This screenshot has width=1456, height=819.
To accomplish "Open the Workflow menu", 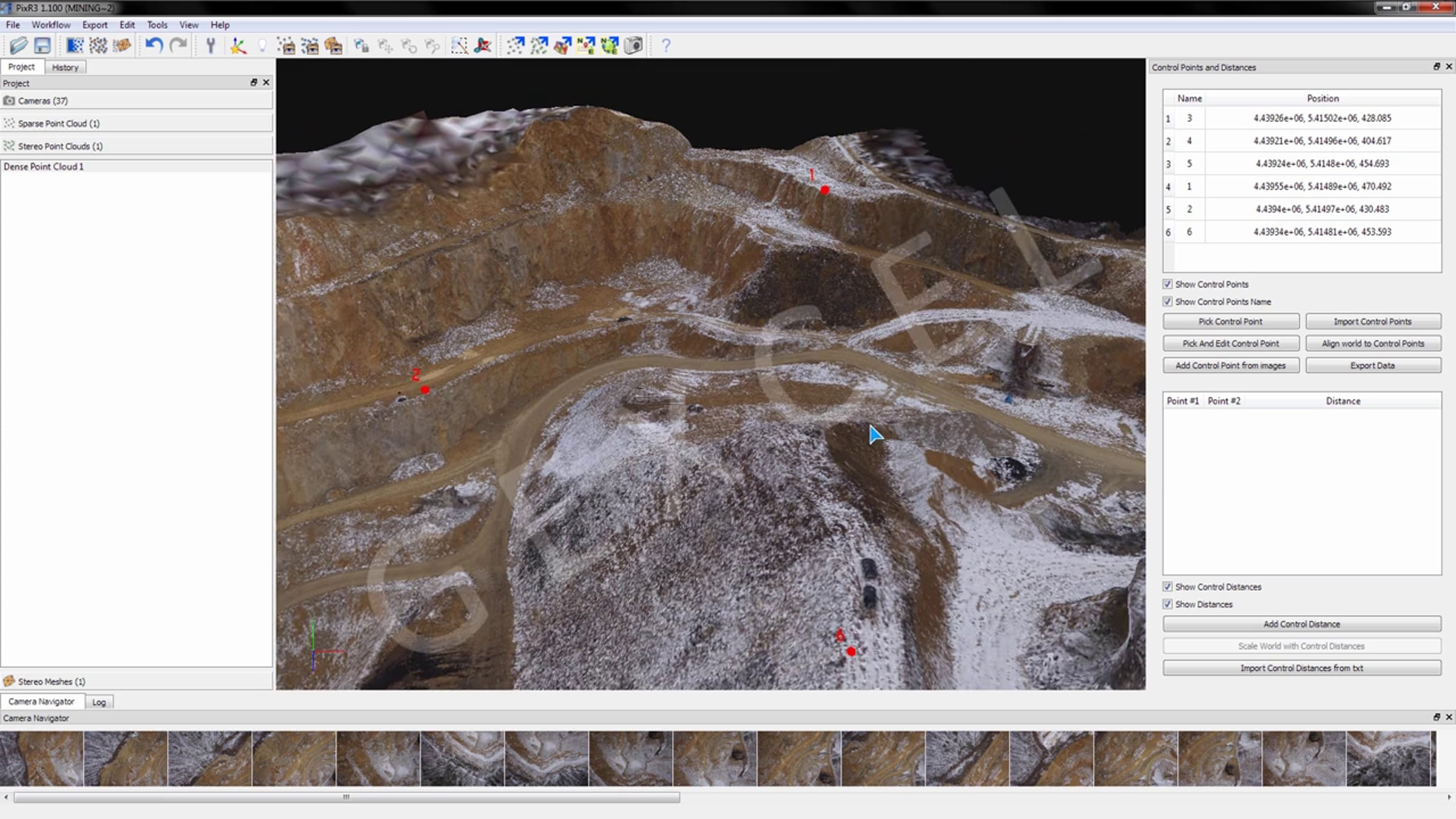I will pyautogui.click(x=51, y=25).
